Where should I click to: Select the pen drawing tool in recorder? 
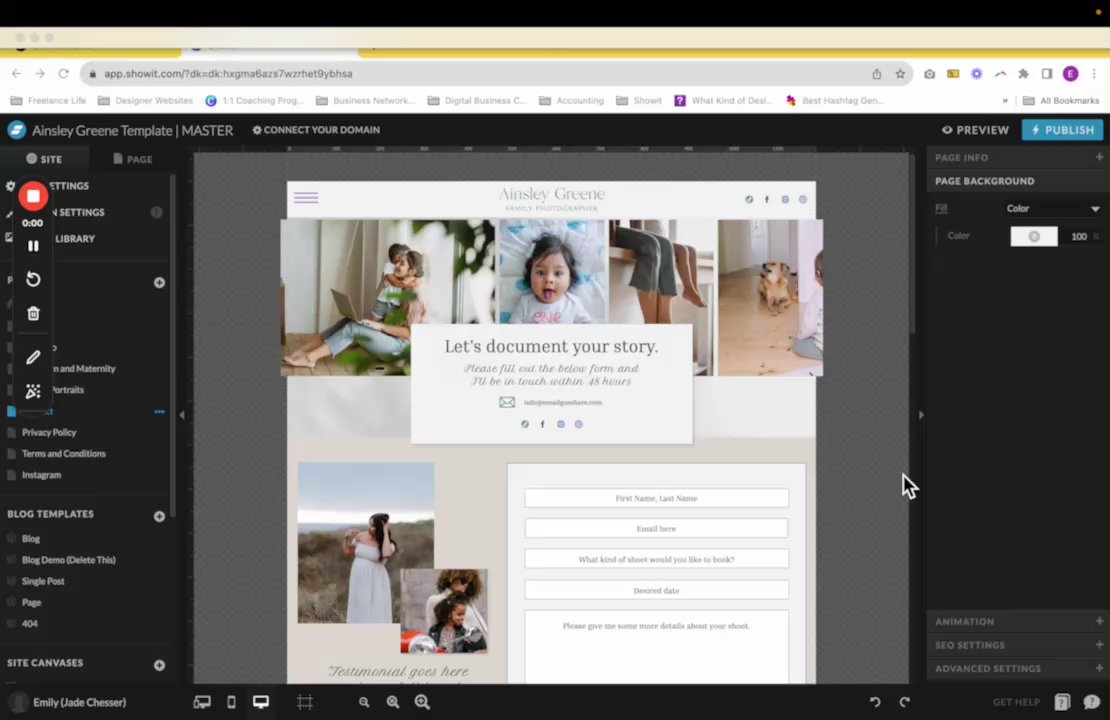click(x=33, y=358)
